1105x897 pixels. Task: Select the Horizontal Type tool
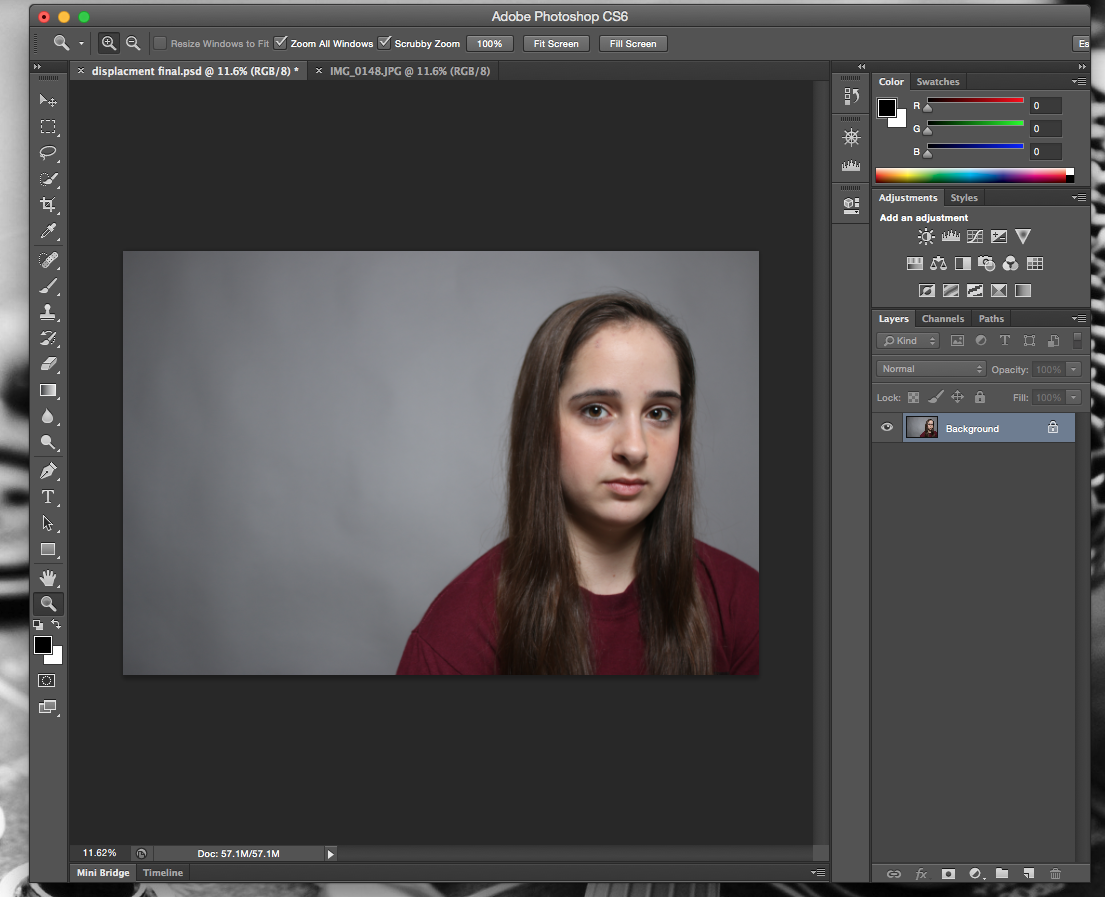(x=48, y=497)
